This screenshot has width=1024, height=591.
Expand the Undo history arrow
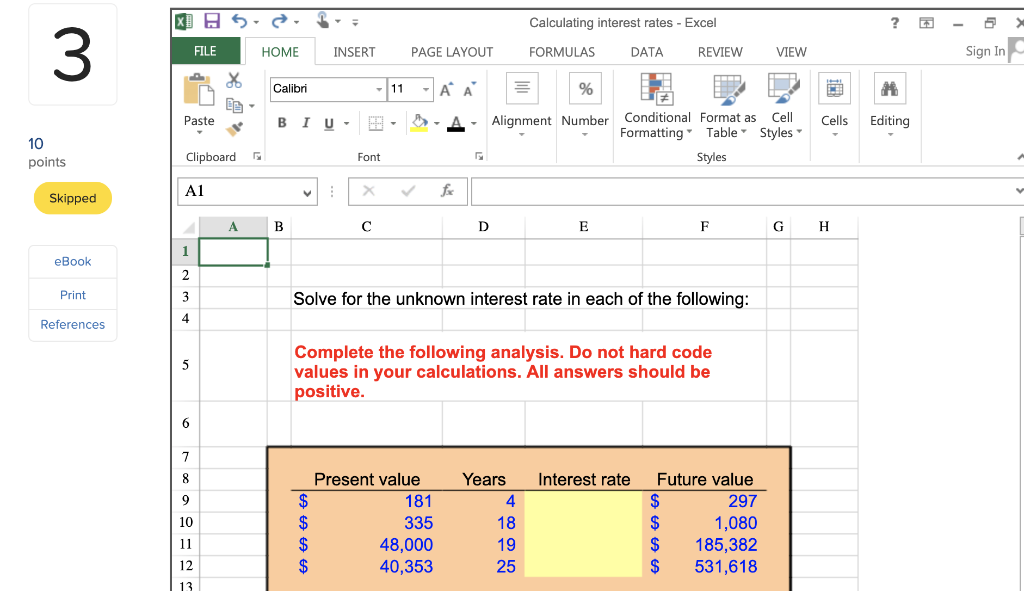(256, 22)
